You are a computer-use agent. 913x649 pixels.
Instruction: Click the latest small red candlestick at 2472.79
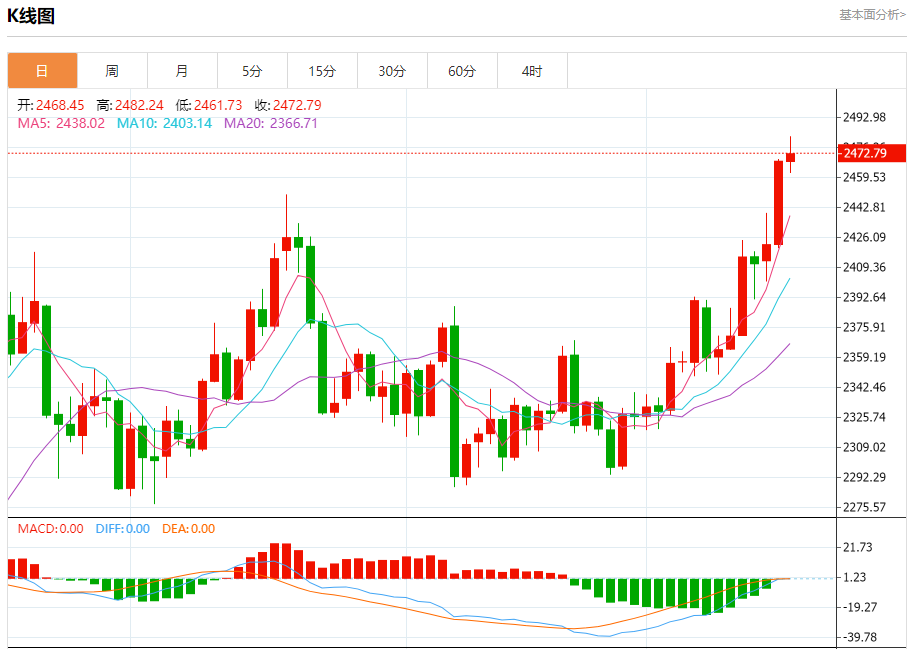coord(791,157)
